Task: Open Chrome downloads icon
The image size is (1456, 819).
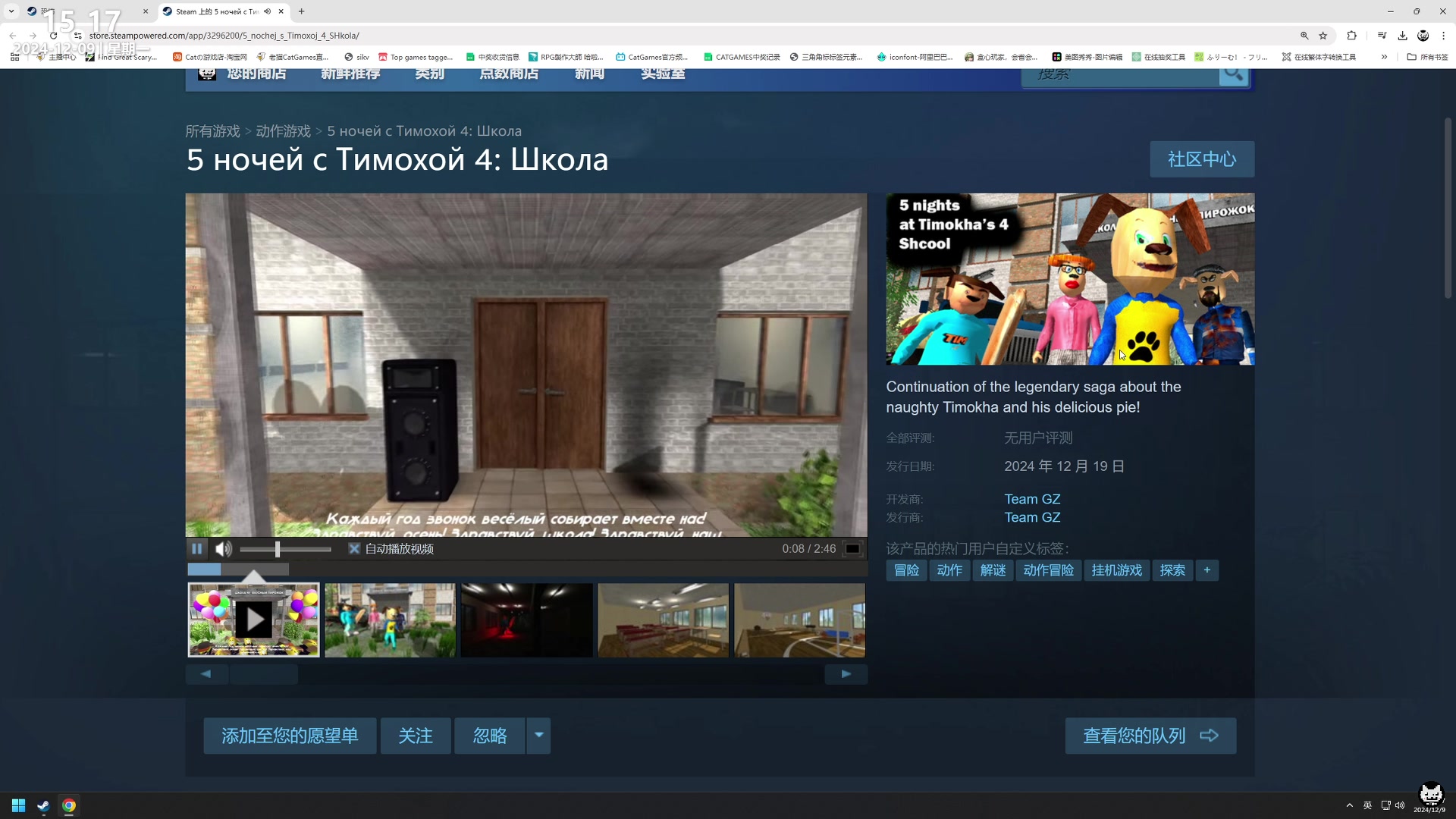Action: [1402, 36]
